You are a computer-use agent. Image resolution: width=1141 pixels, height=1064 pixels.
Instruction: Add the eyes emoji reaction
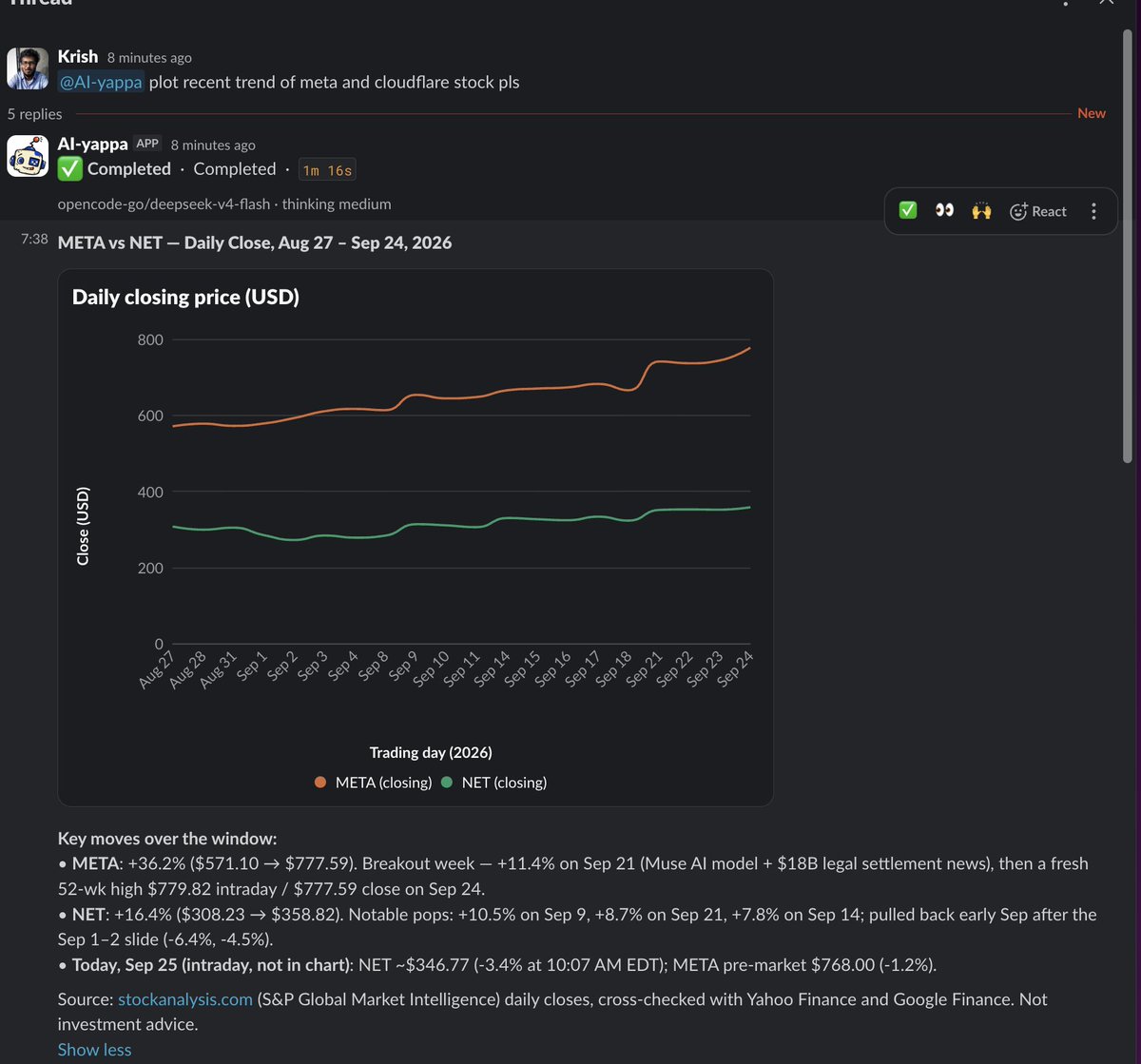944,210
